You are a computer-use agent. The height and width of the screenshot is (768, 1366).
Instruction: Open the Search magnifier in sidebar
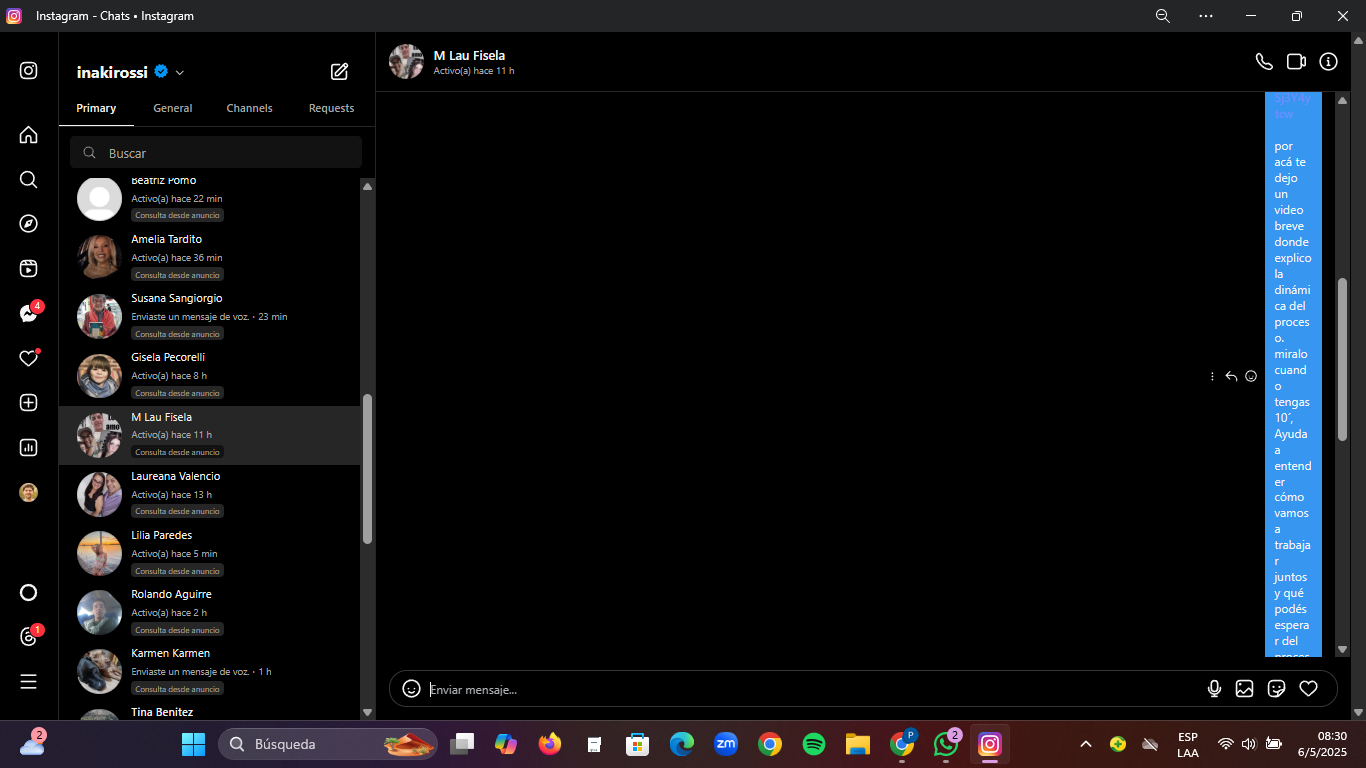coord(29,179)
